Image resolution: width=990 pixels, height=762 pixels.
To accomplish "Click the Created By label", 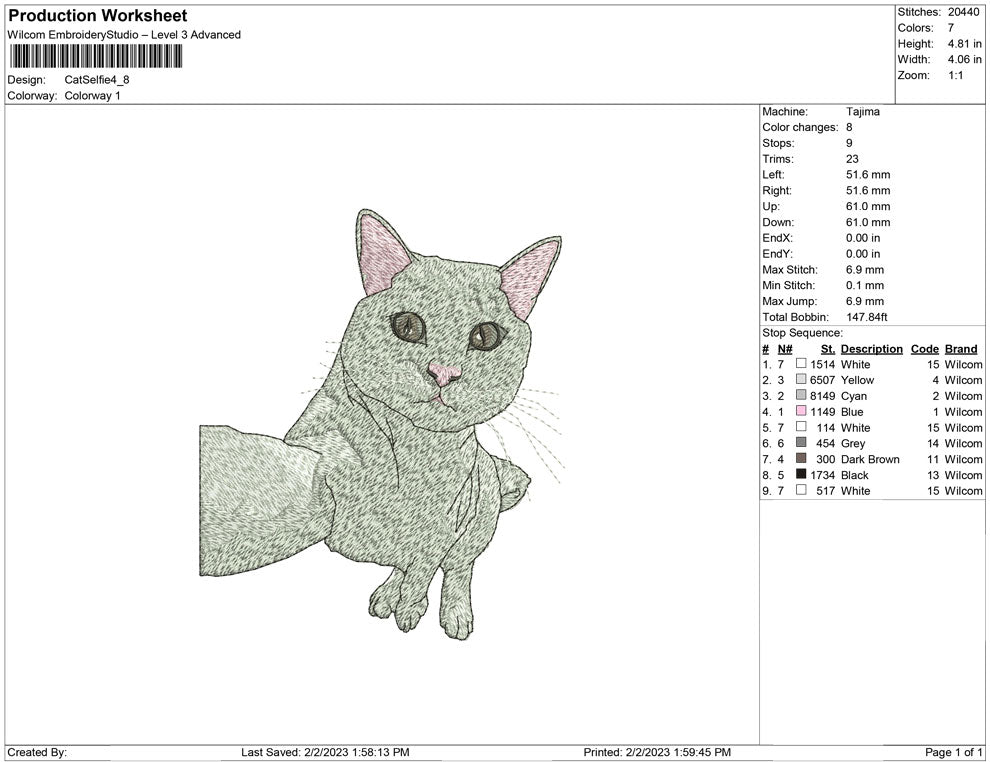I will pyautogui.click(x=37, y=752).
